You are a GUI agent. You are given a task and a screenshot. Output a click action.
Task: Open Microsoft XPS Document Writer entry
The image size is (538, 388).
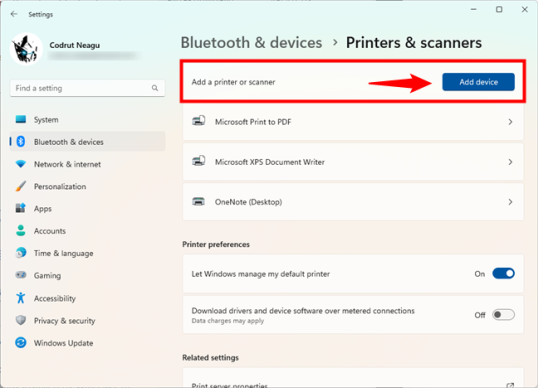pos(353,162)
